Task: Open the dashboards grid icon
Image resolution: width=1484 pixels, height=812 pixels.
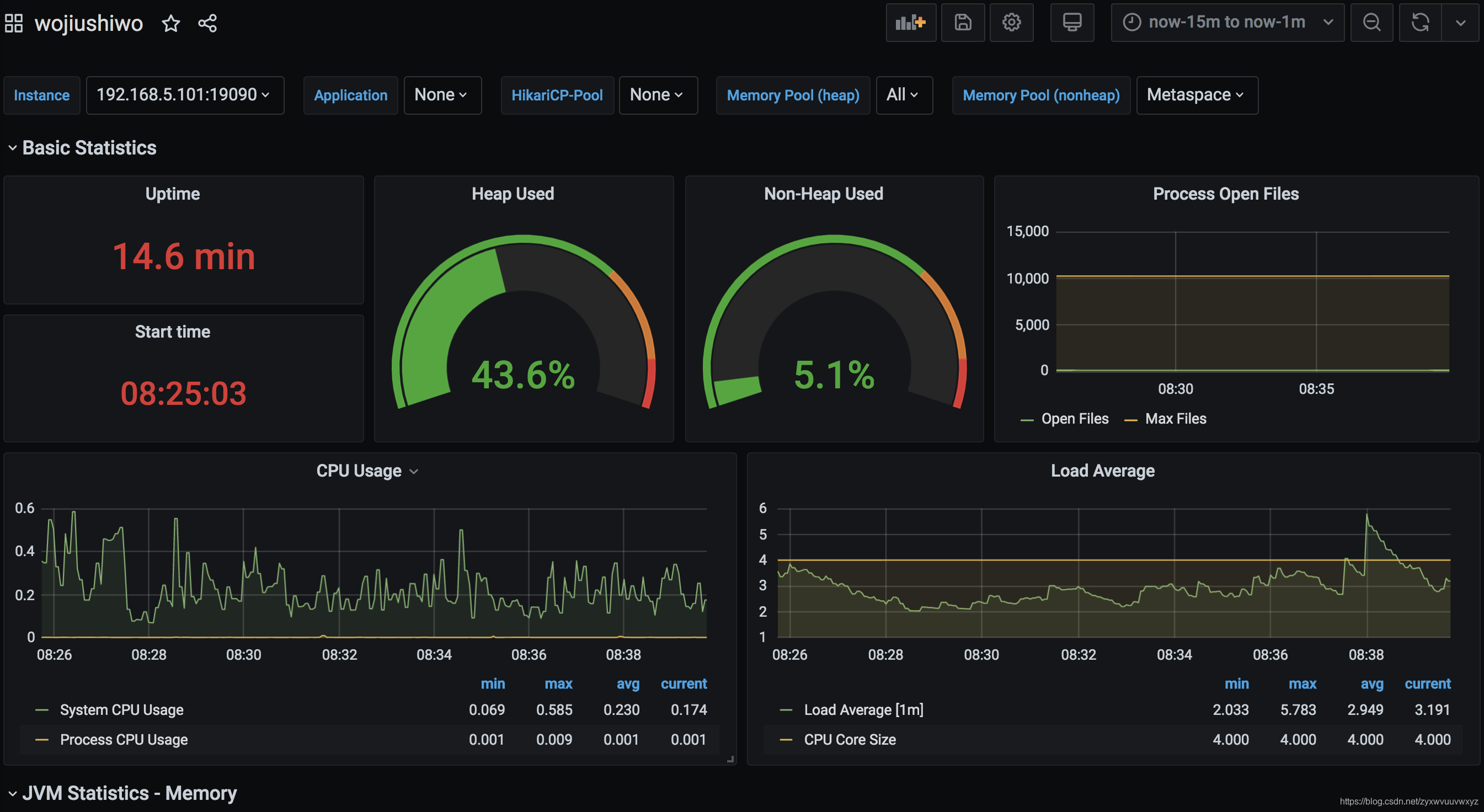Action: (x=13, y=23)
